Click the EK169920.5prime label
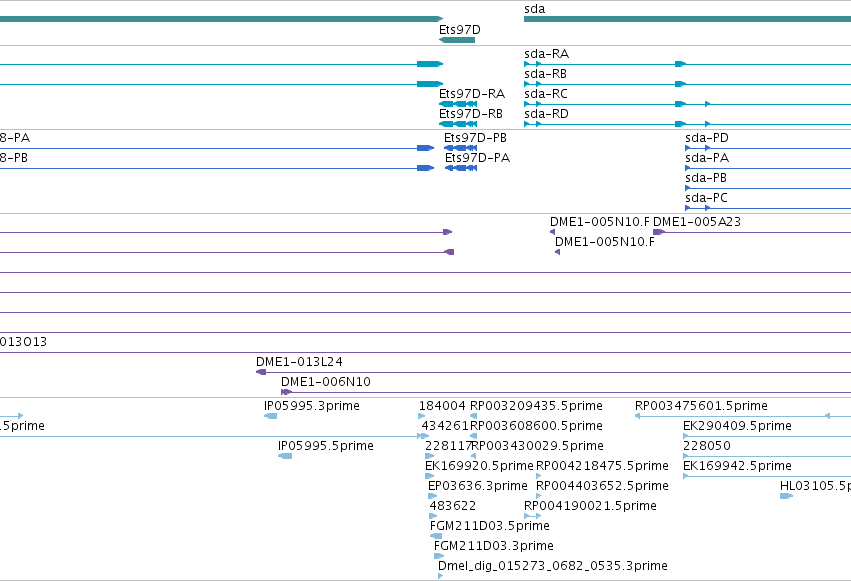The width and height of the screenshot is (851, 581). pos(479,466)
